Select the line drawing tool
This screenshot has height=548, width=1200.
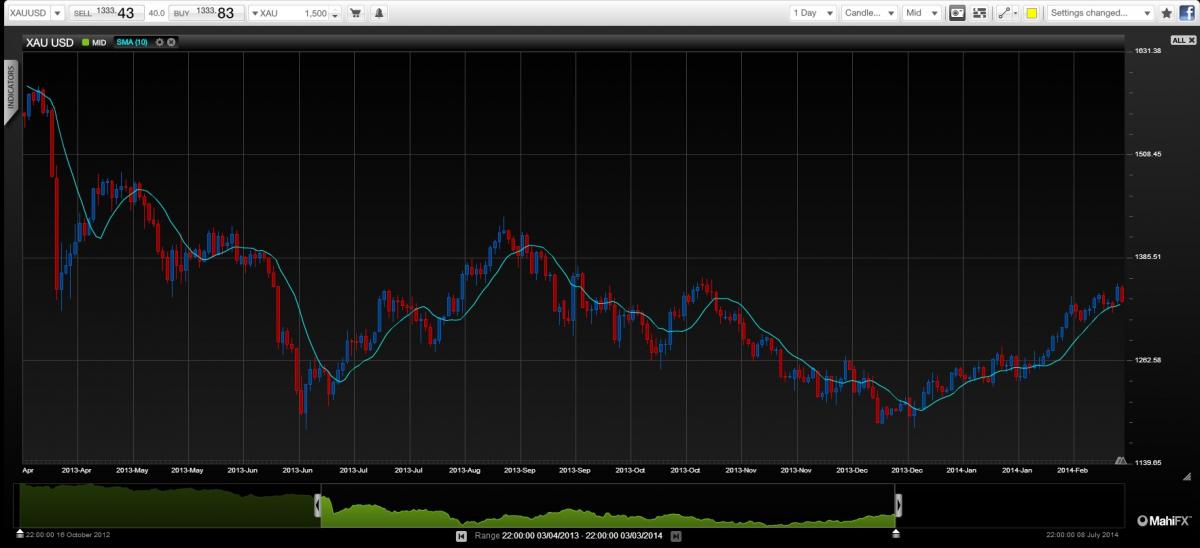pyautogui.click(x=1007, y=13)
